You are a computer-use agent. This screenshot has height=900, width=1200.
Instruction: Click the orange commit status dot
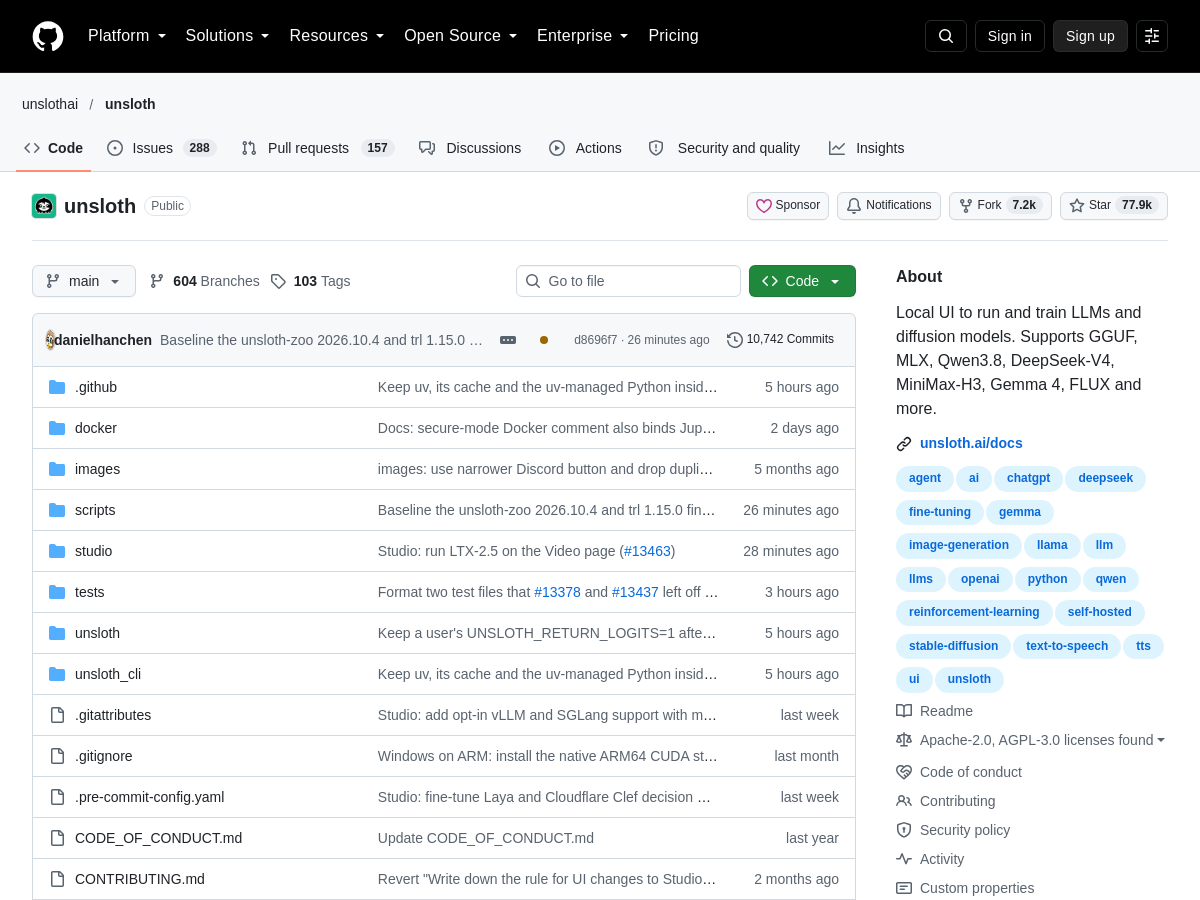544,340
